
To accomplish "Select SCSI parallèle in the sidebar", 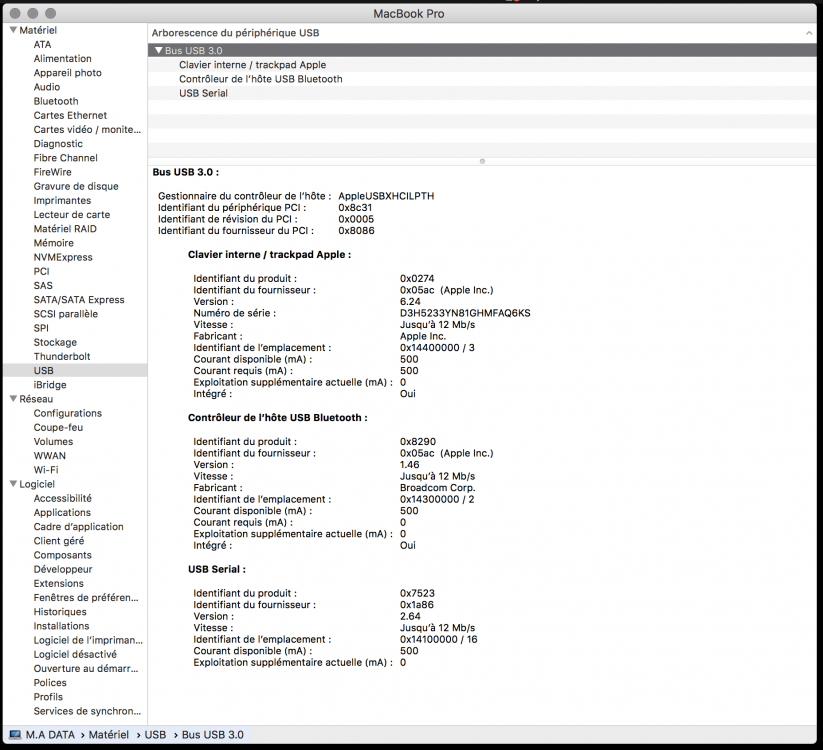I will tap(66, 314).
